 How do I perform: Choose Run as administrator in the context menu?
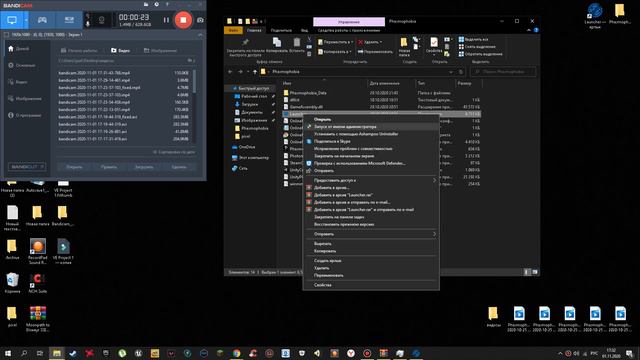(x=371, y=127)
